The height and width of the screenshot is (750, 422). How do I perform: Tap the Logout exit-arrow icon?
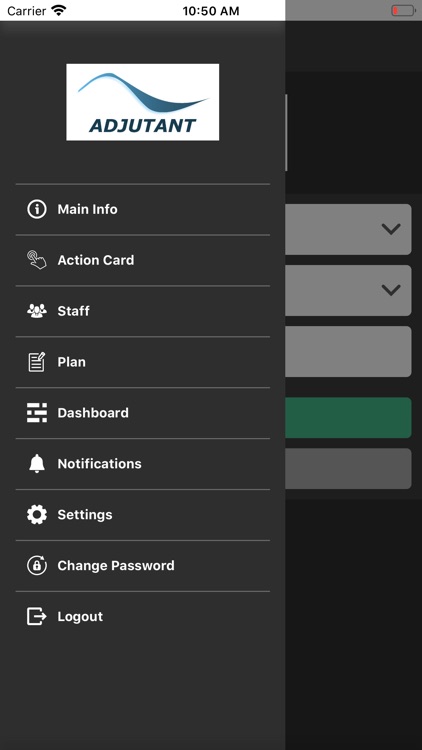37,616
